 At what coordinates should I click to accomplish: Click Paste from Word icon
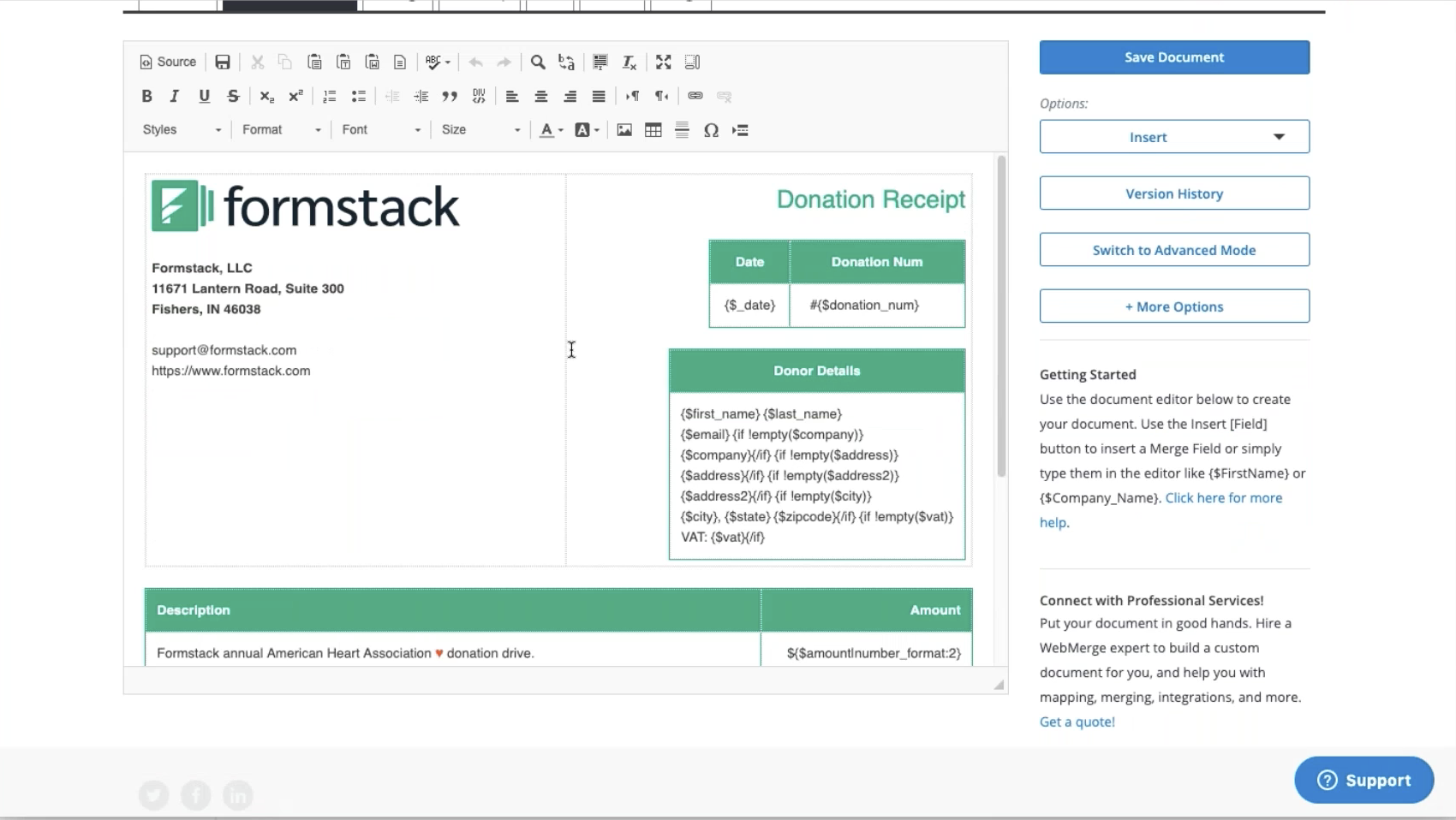[373, 62]
